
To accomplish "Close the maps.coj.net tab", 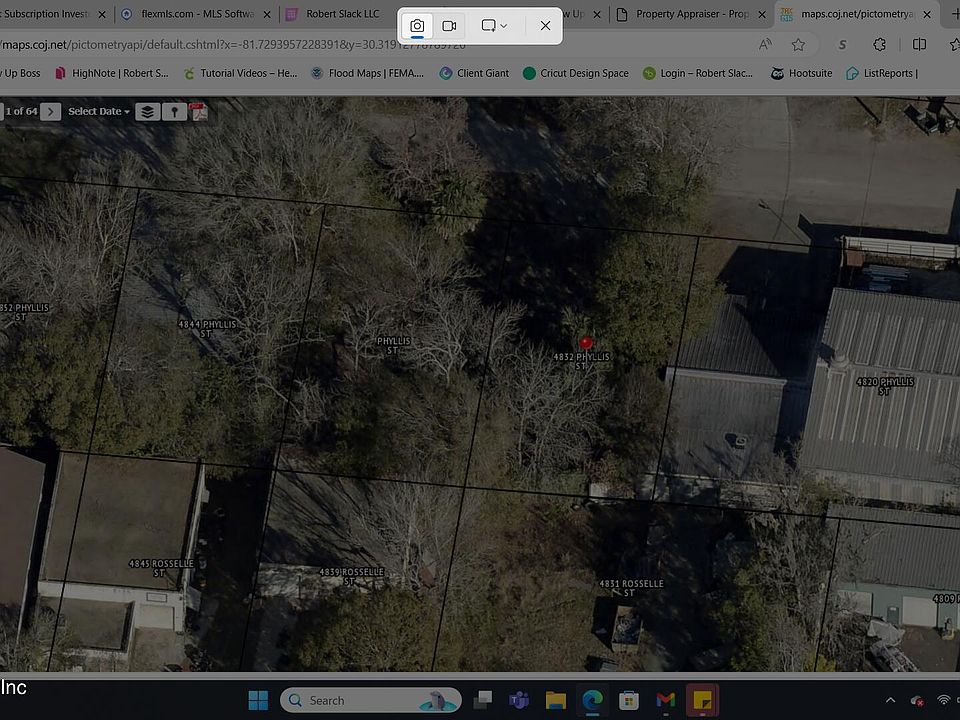I will point(928,14).
